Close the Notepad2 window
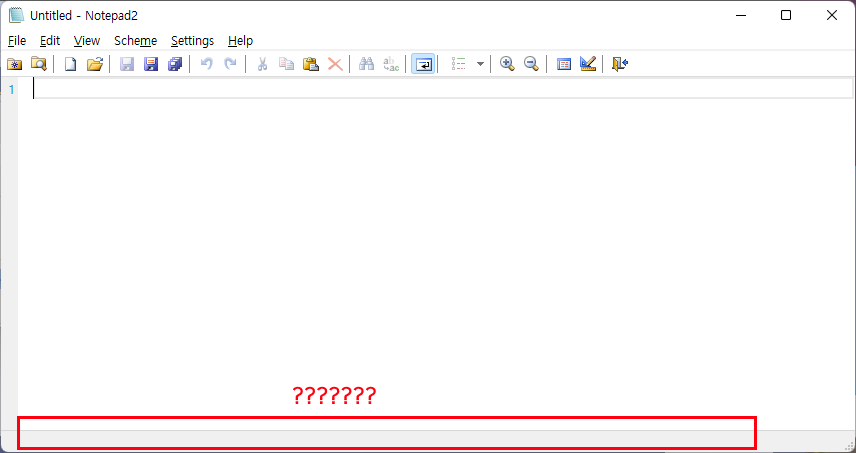This screenshot has height=453, width=856. pyautogui.click(x=831, y=15)
